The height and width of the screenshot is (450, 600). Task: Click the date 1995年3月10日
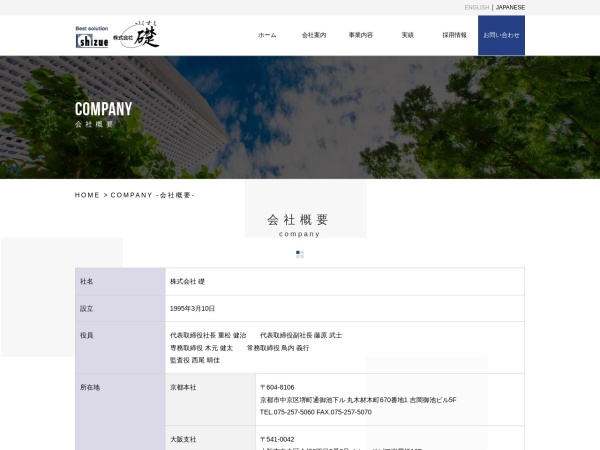pos(192,308)
